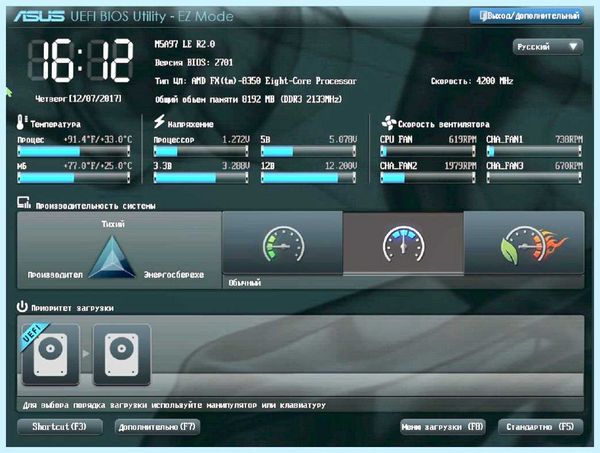Click the 5В voltage bar
600x453 pixels.
[x=308, y=152]
